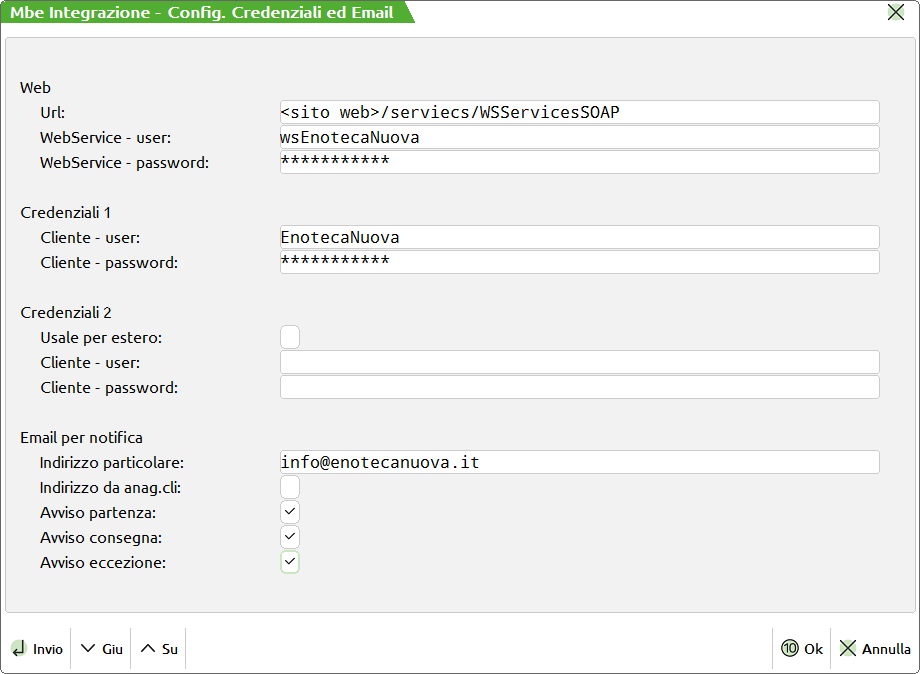Select the WebService user field
The height and width of the screenshot is (674, 920).
(579, 137)
